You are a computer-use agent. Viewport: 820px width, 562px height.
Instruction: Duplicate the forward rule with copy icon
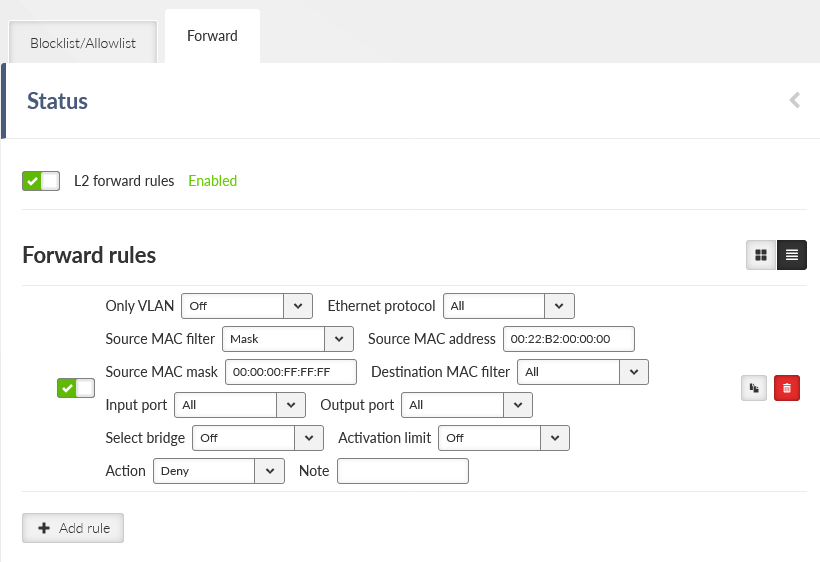coord(754,388)
